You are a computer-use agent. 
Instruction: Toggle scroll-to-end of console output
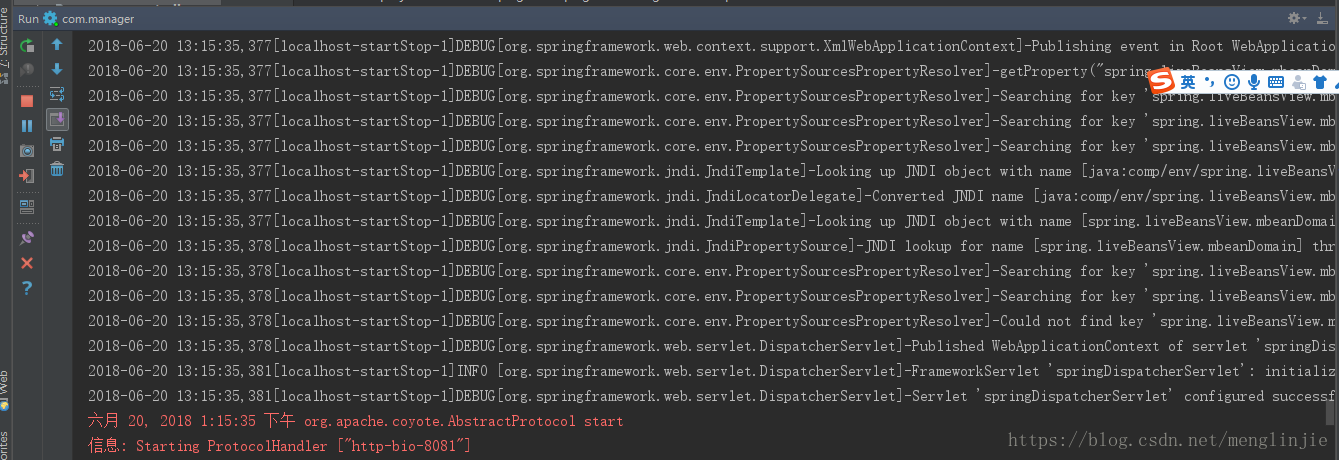[x=57, y=119]
